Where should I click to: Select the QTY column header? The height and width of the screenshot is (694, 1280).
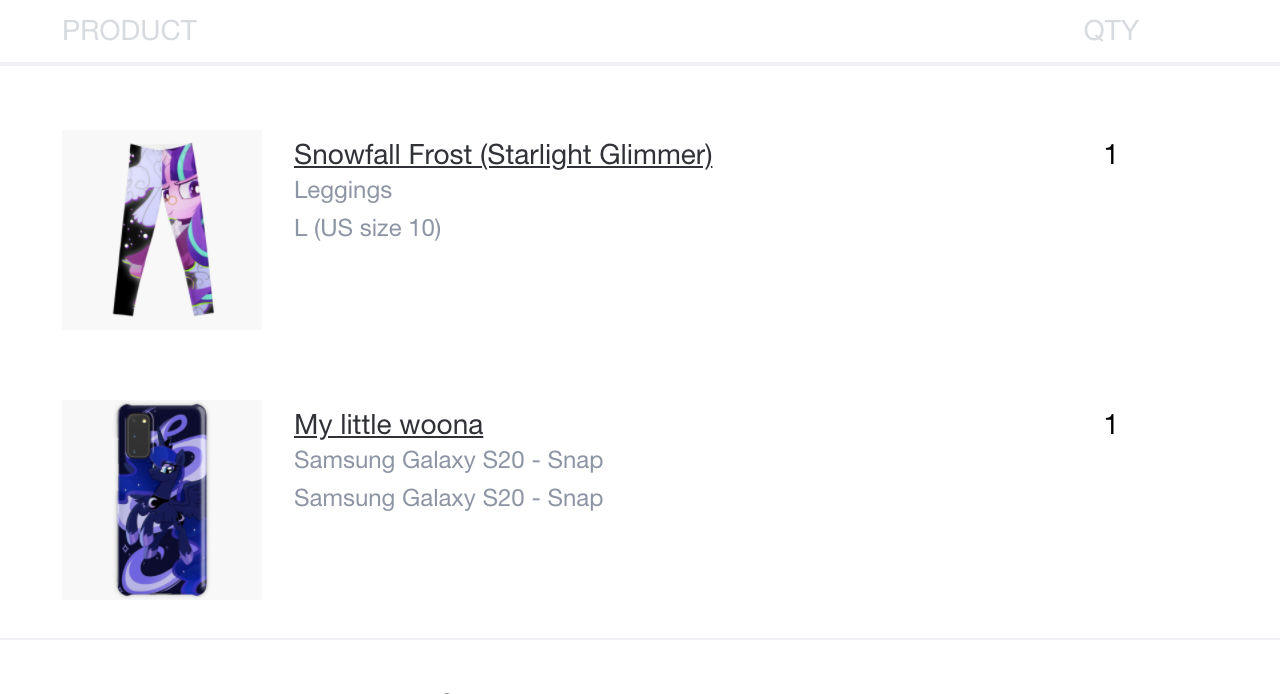[1111, 31]
